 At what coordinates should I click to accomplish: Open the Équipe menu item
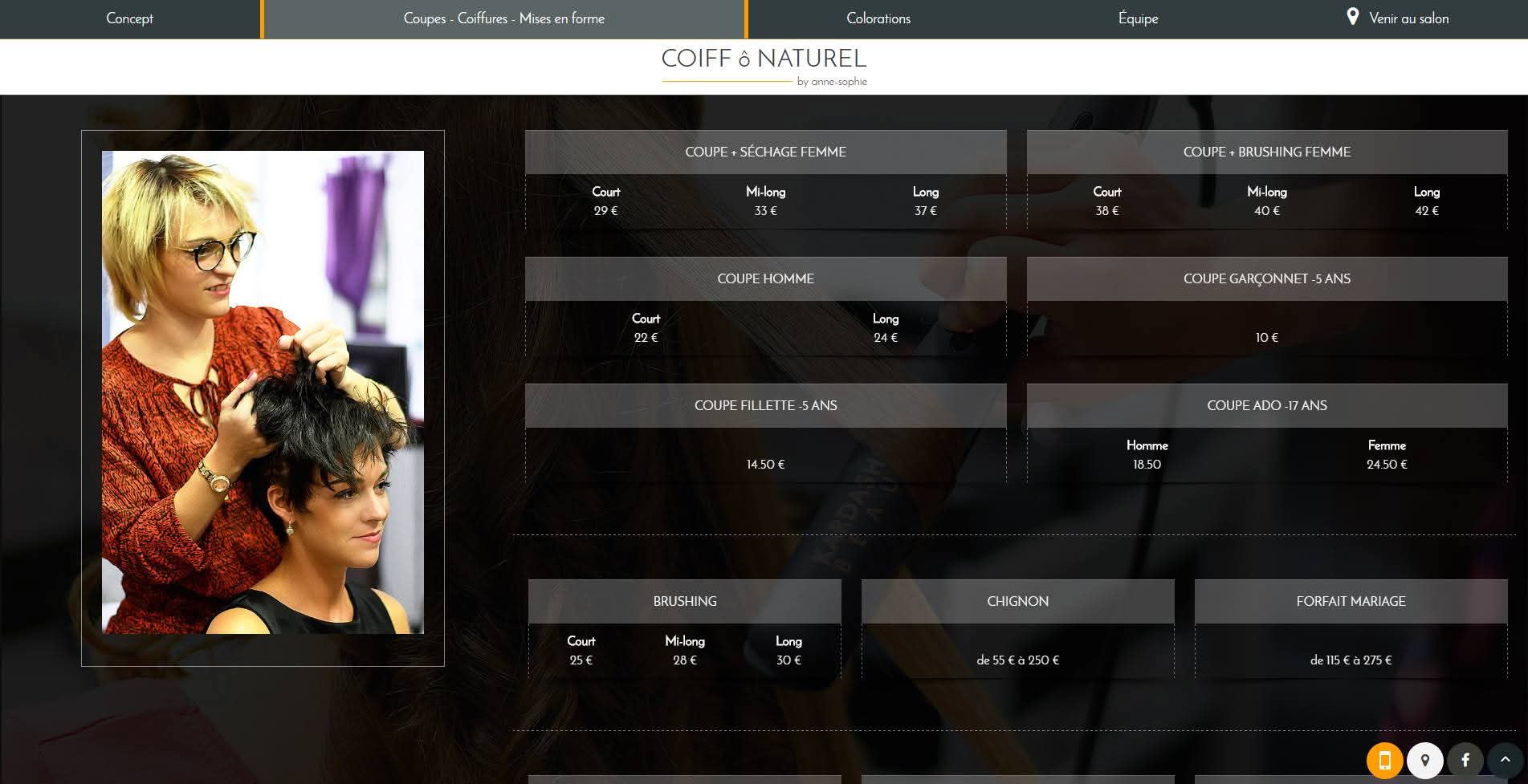tap(1138, 18)
